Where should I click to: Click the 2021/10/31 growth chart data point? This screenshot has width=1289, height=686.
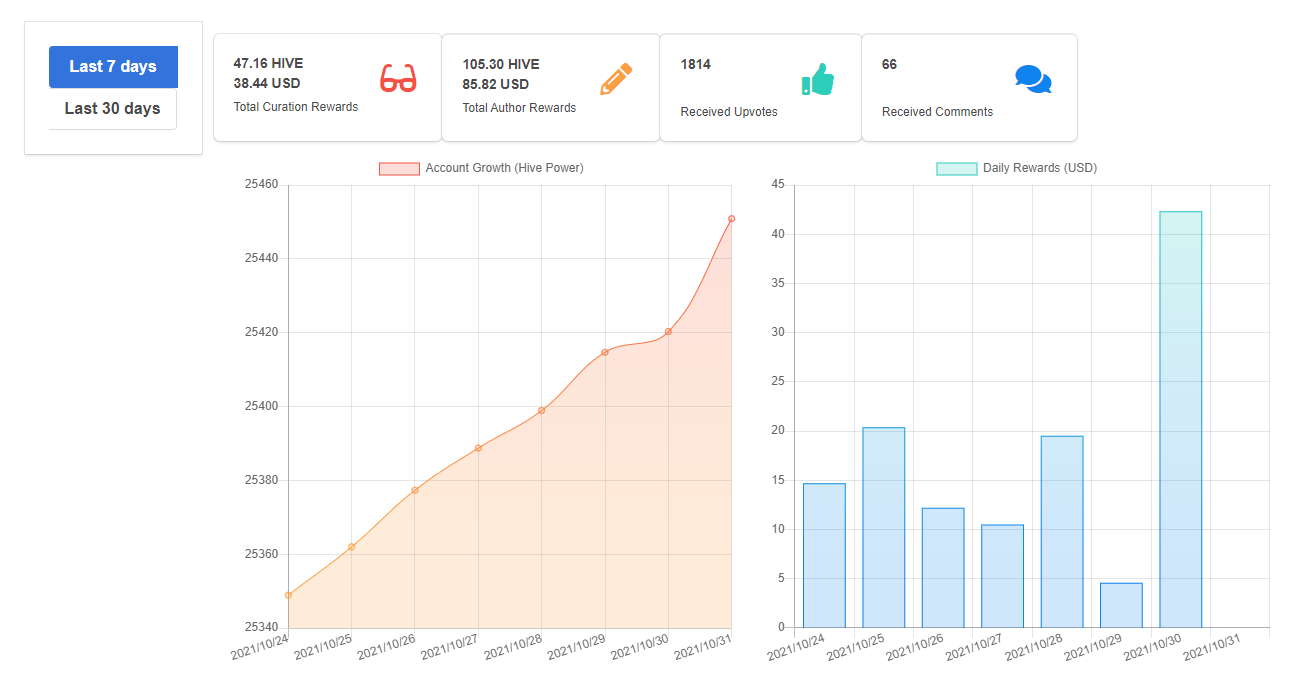pos(732,218)
